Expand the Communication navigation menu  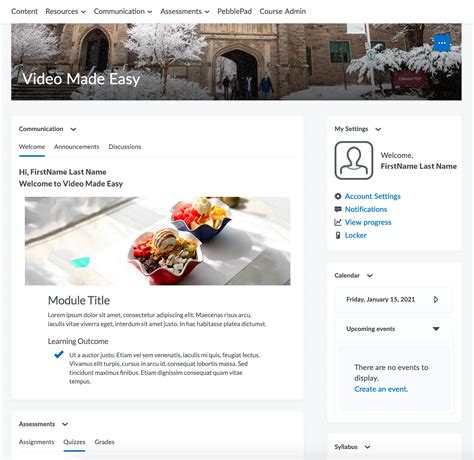tap(123, 11)
